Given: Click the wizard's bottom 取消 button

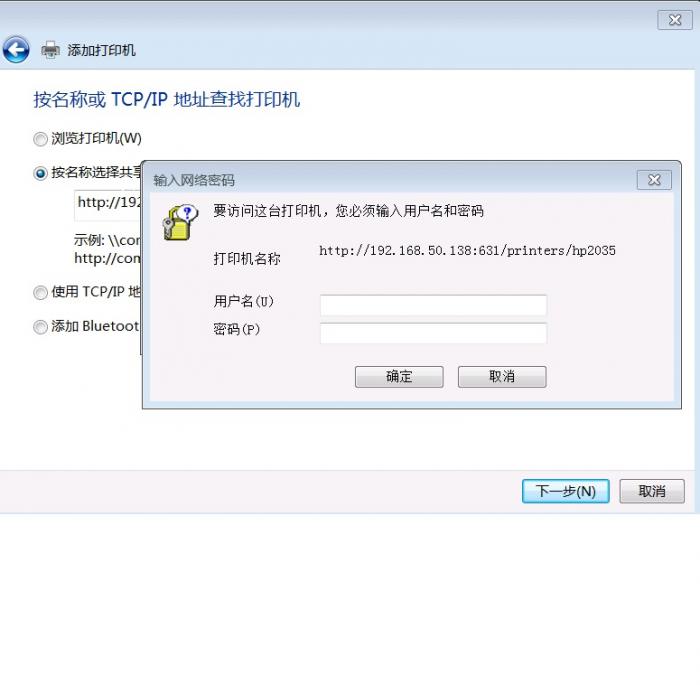Looking at the screenshot, I should pyautogui.click(x=652, y=491).
